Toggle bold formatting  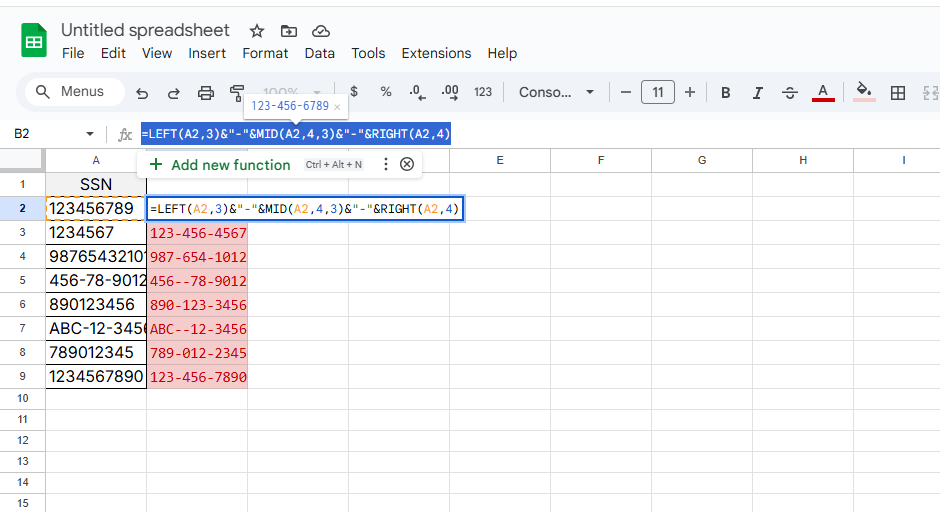(726, 93)
